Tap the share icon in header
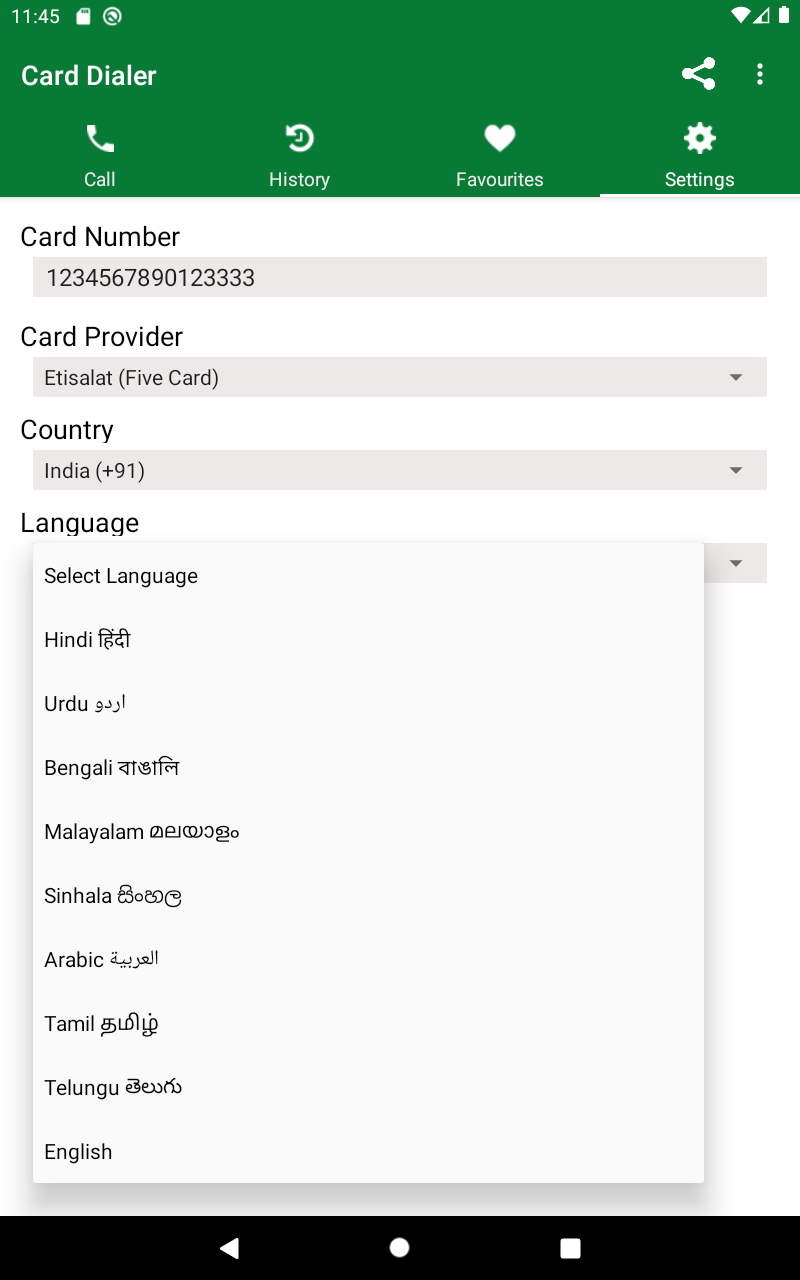Image resolution: width=800 pixels, height=1280 pixels. 698,75
